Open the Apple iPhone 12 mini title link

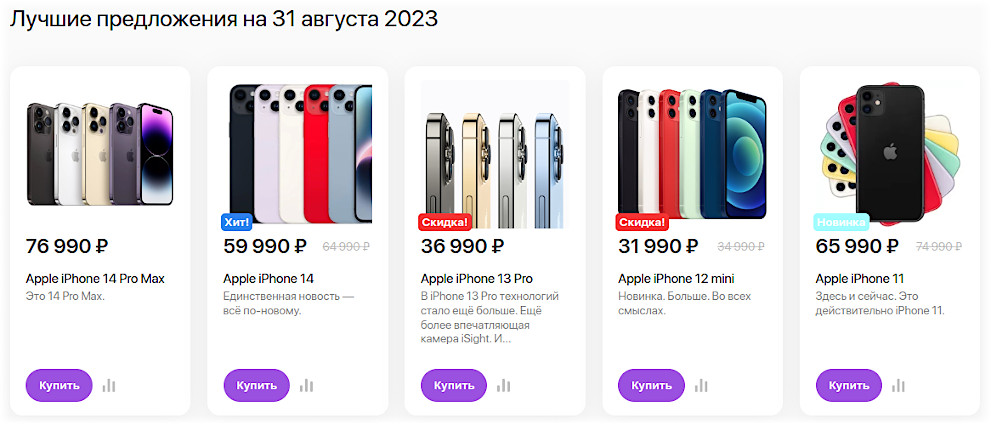tap(676, 279)
